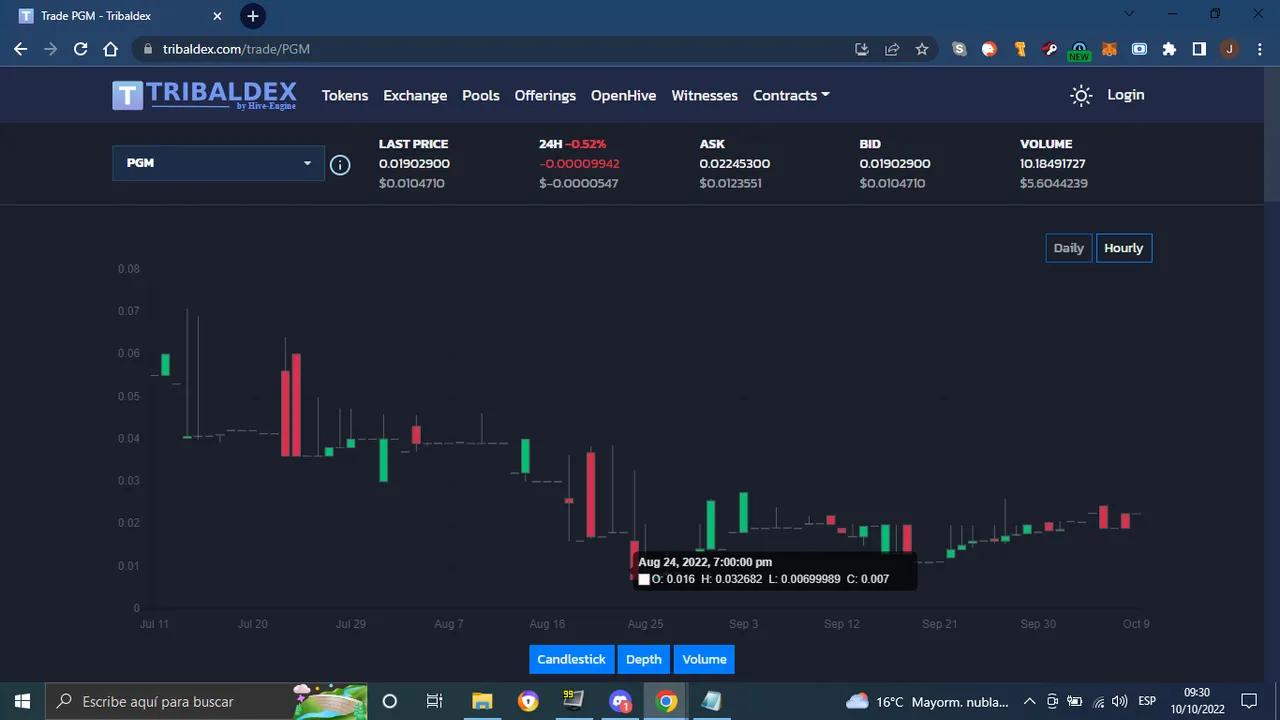Click the Login link
The width and height of the screenshot is (1280, 720).
[1126, 94]
